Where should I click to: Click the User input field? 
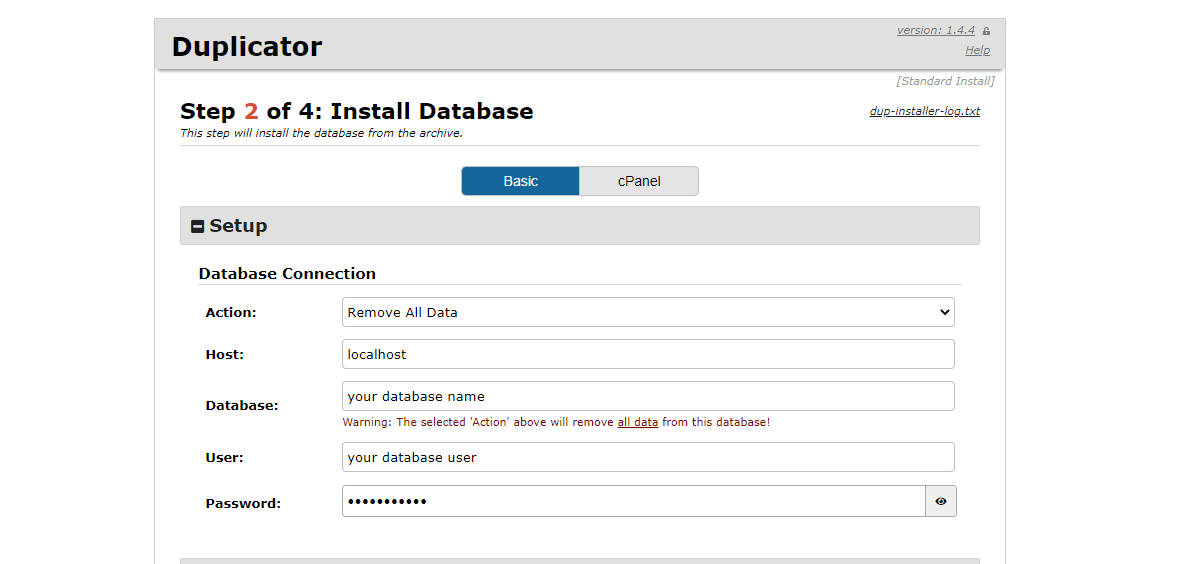click(x=648, y=457)
